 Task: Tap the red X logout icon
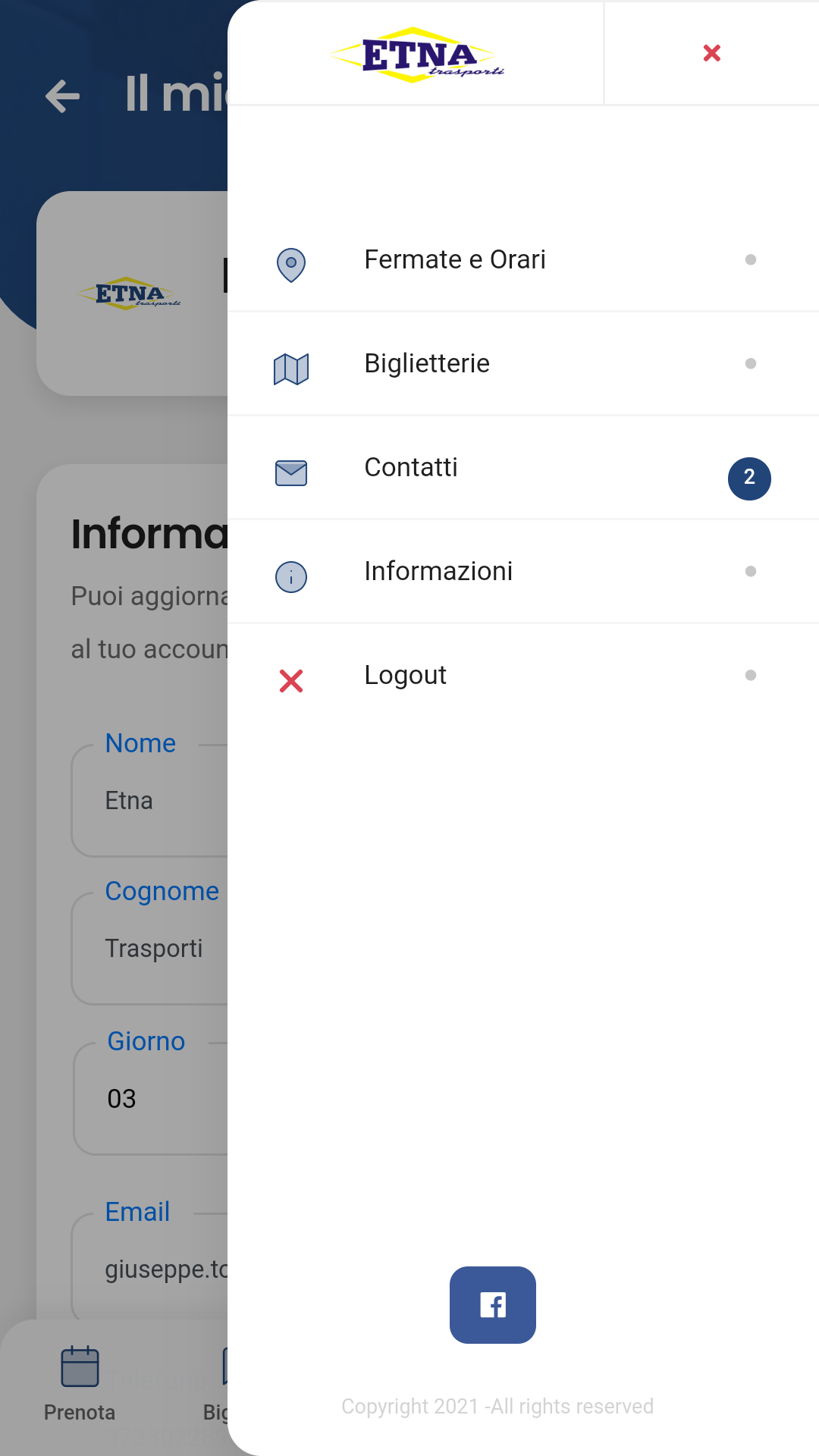pos(291,681)
